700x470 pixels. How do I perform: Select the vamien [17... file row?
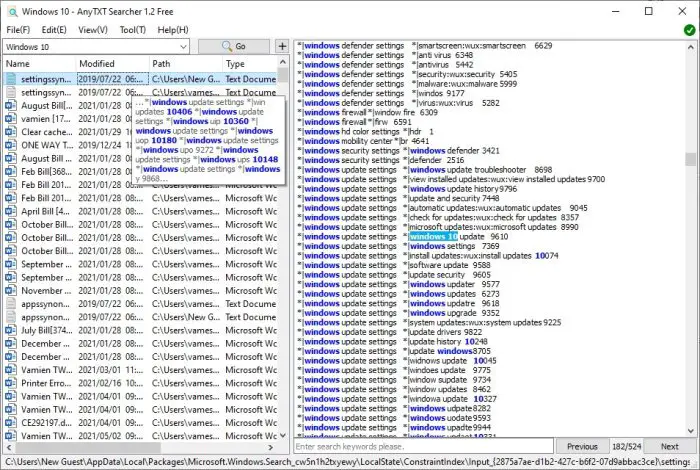tap(141, 119)
